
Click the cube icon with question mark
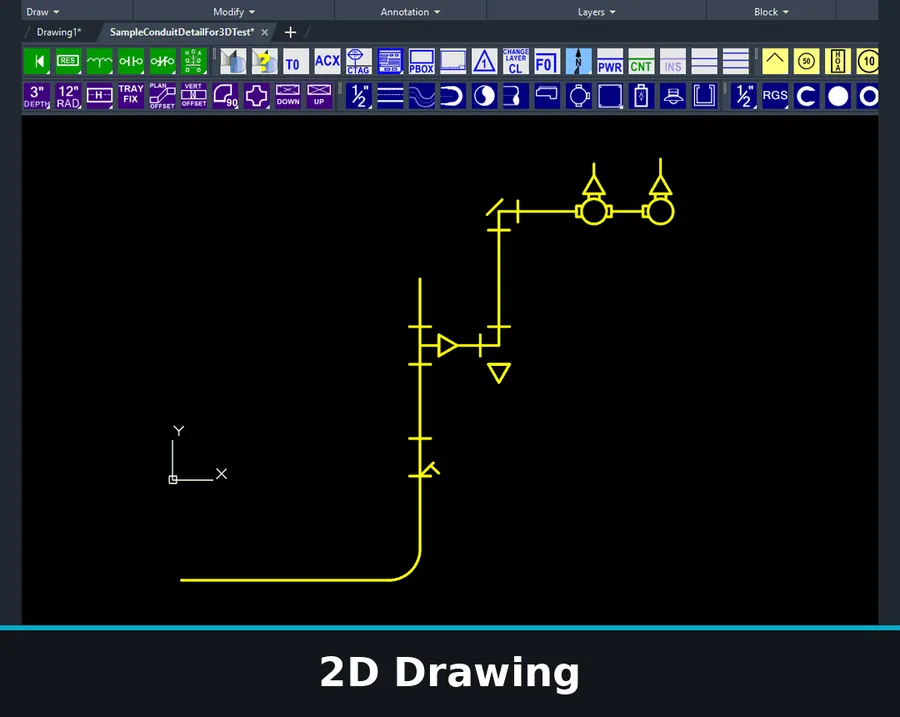coord(265,61)
